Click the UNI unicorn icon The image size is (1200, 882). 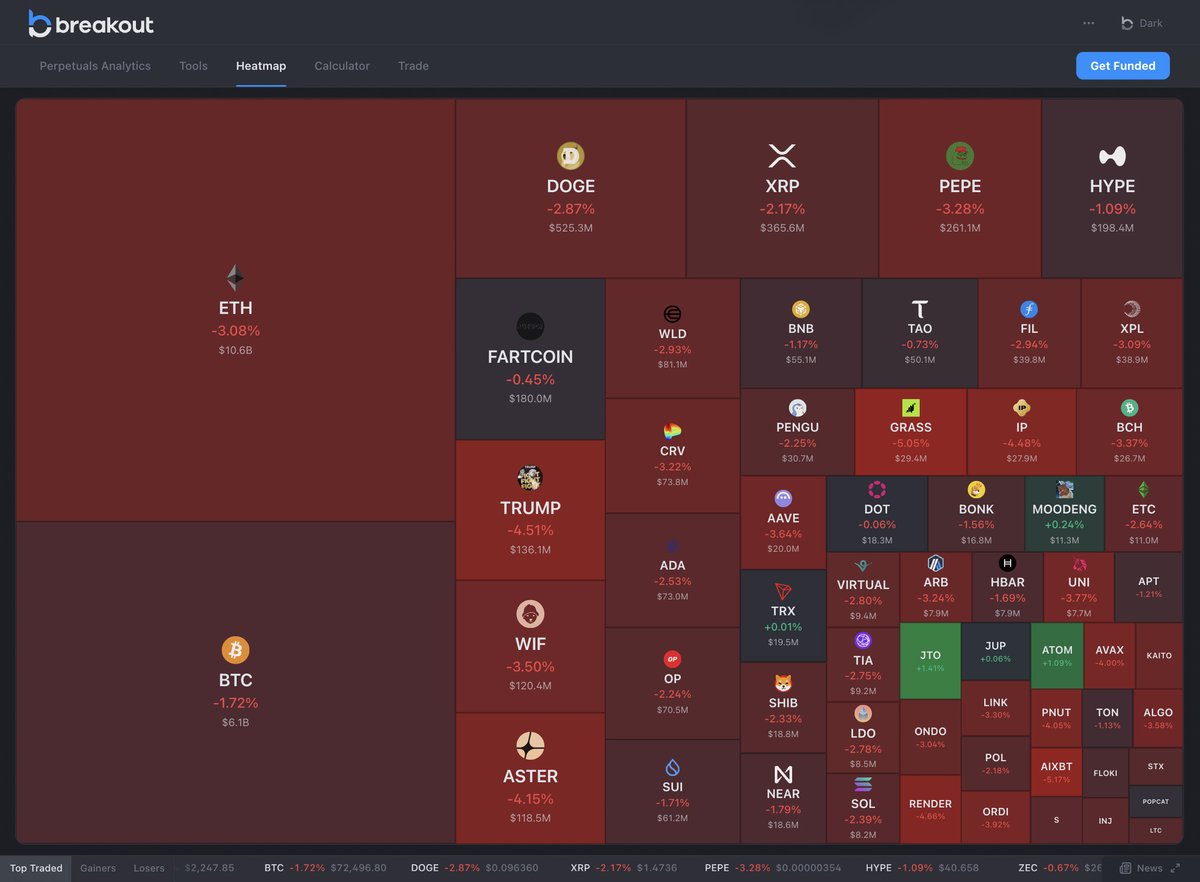1079,564
